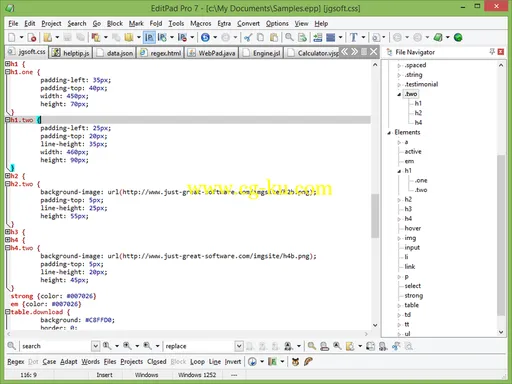Click the editor's scroll-down arrow
Screen dimensions: 512x384
(375, 325)
